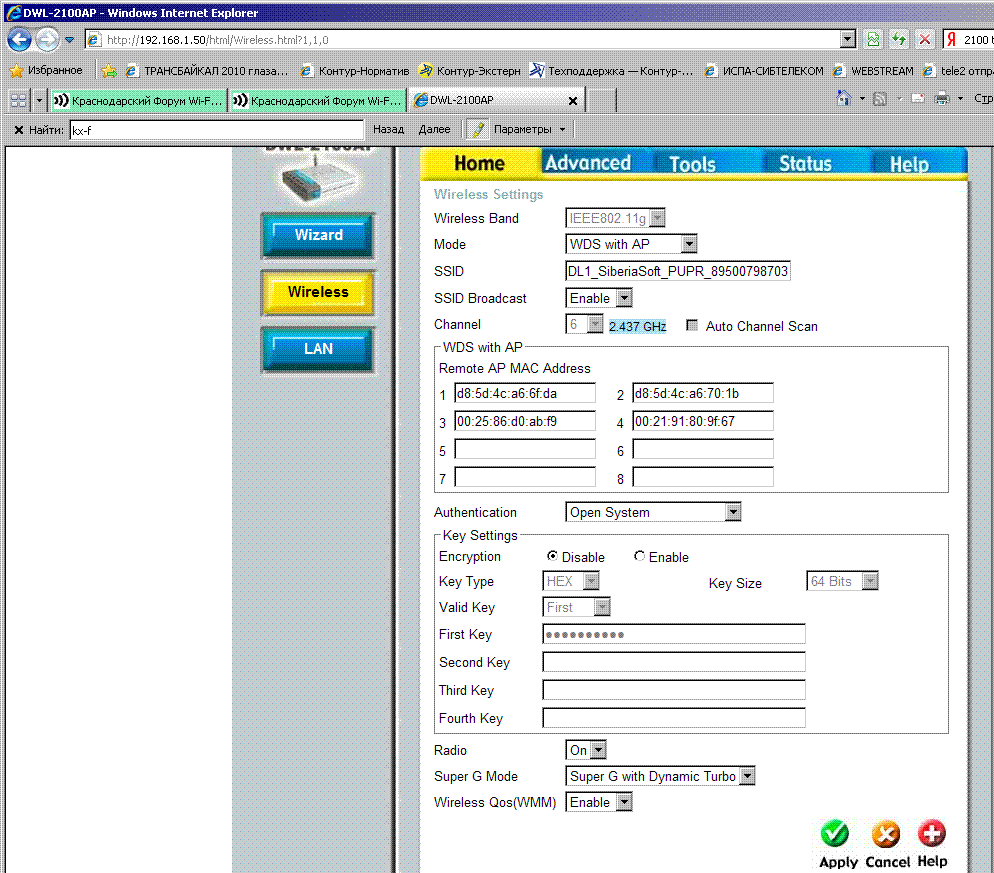Open the WEBSTREAM favorites link
The image size is (994, 873).
point(874,70)
